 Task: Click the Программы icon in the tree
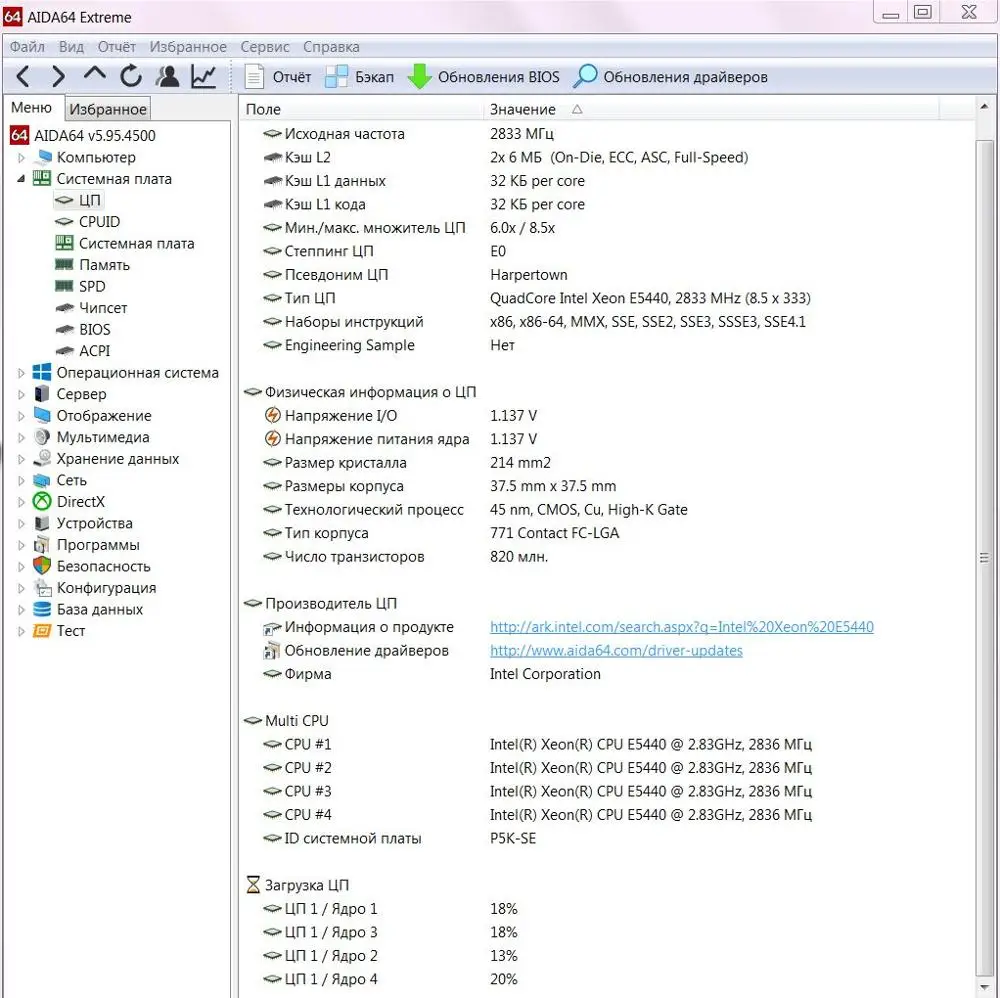[42, 545]
